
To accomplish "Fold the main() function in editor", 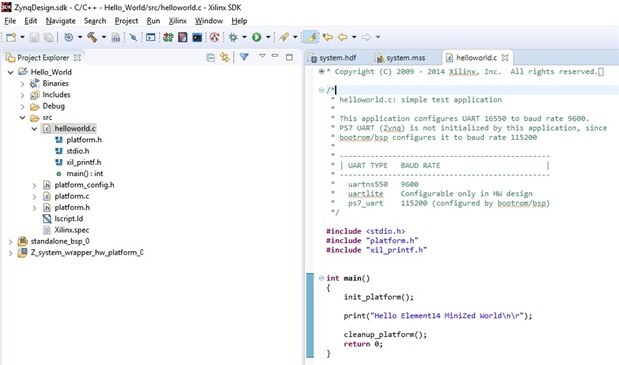I will (321, 278).
